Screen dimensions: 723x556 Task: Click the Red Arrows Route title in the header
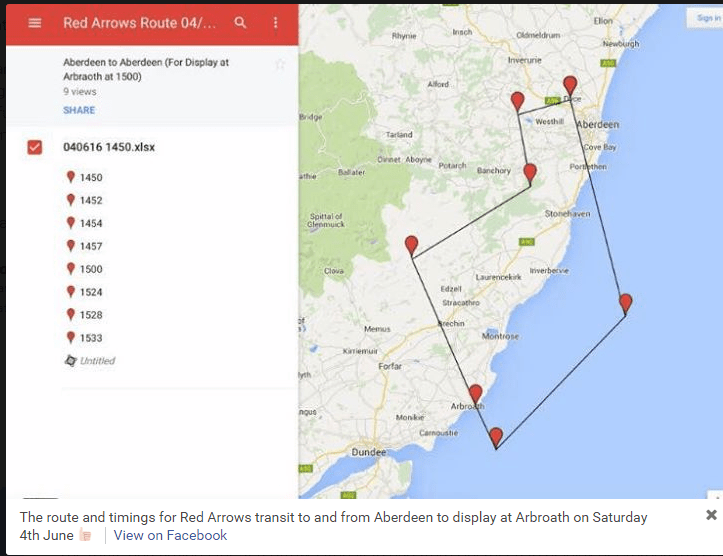(139, 23)
